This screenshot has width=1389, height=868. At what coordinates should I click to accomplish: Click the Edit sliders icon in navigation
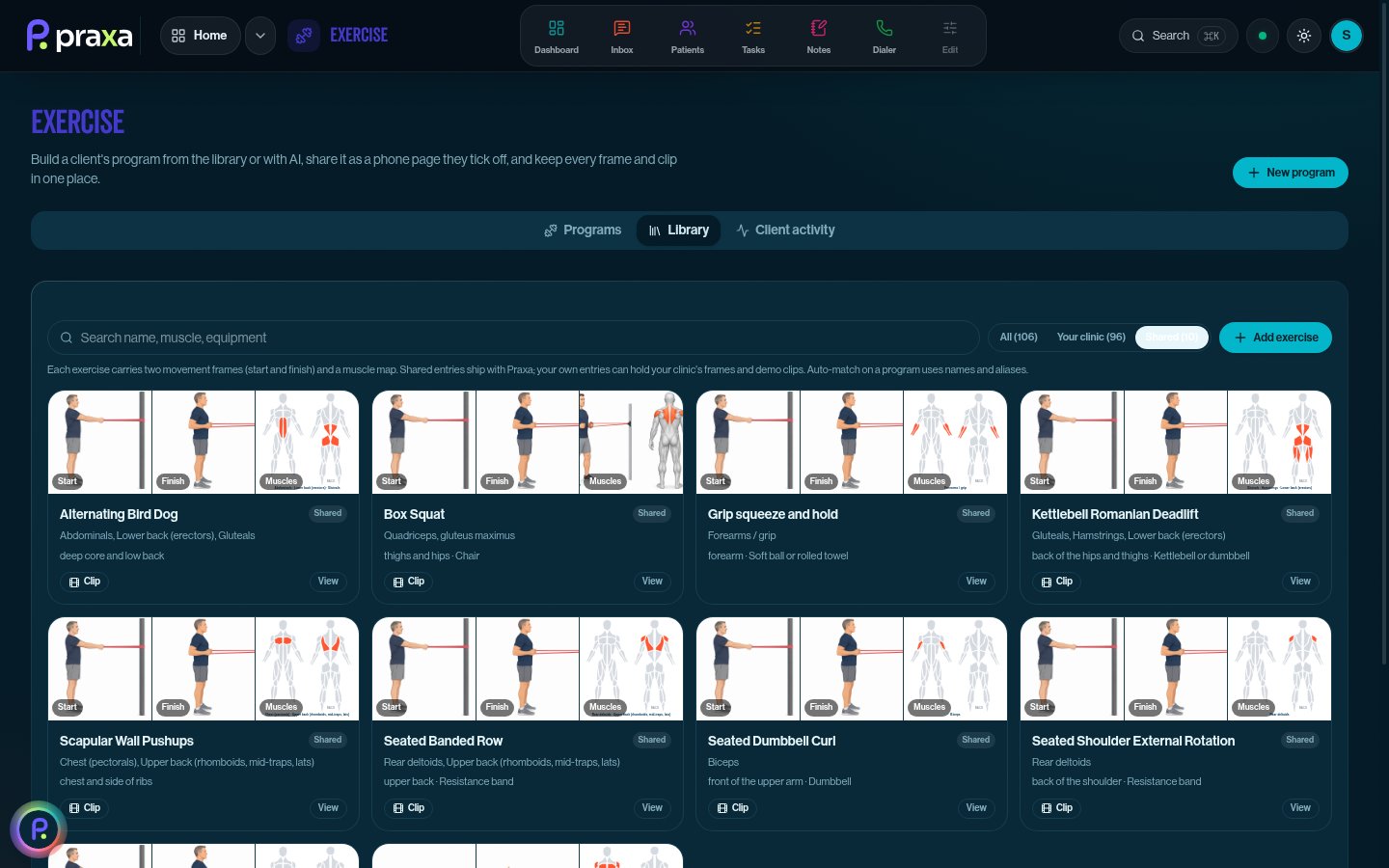[950, 37]
